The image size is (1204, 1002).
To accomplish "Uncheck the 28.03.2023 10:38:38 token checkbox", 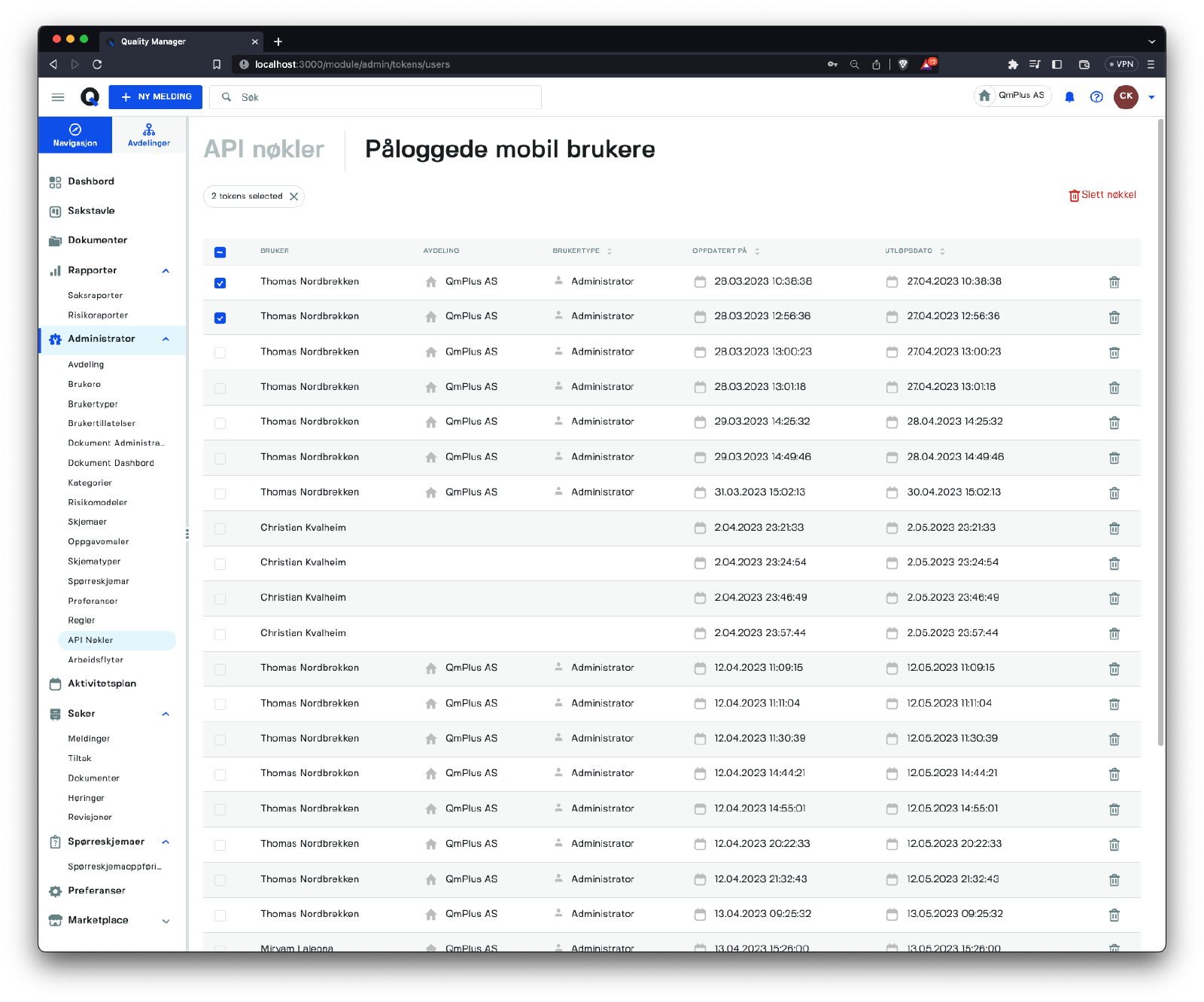I will tap(220, 283).
